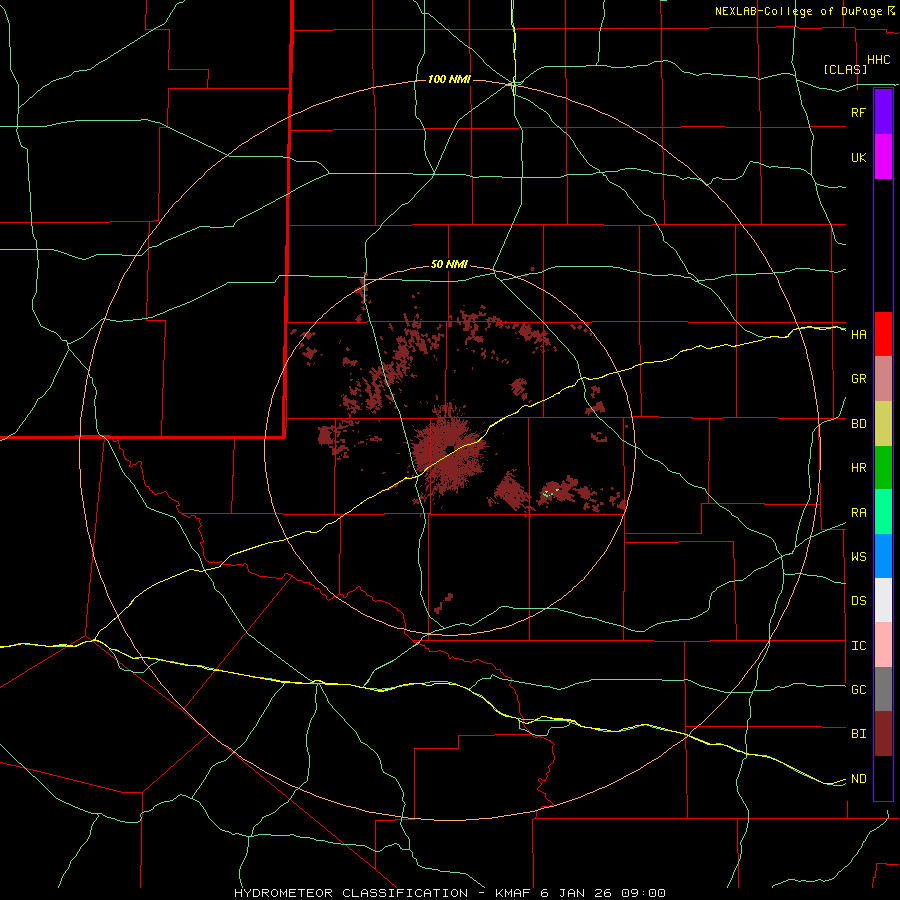Click the HR legend label

[x=859, y=468]
